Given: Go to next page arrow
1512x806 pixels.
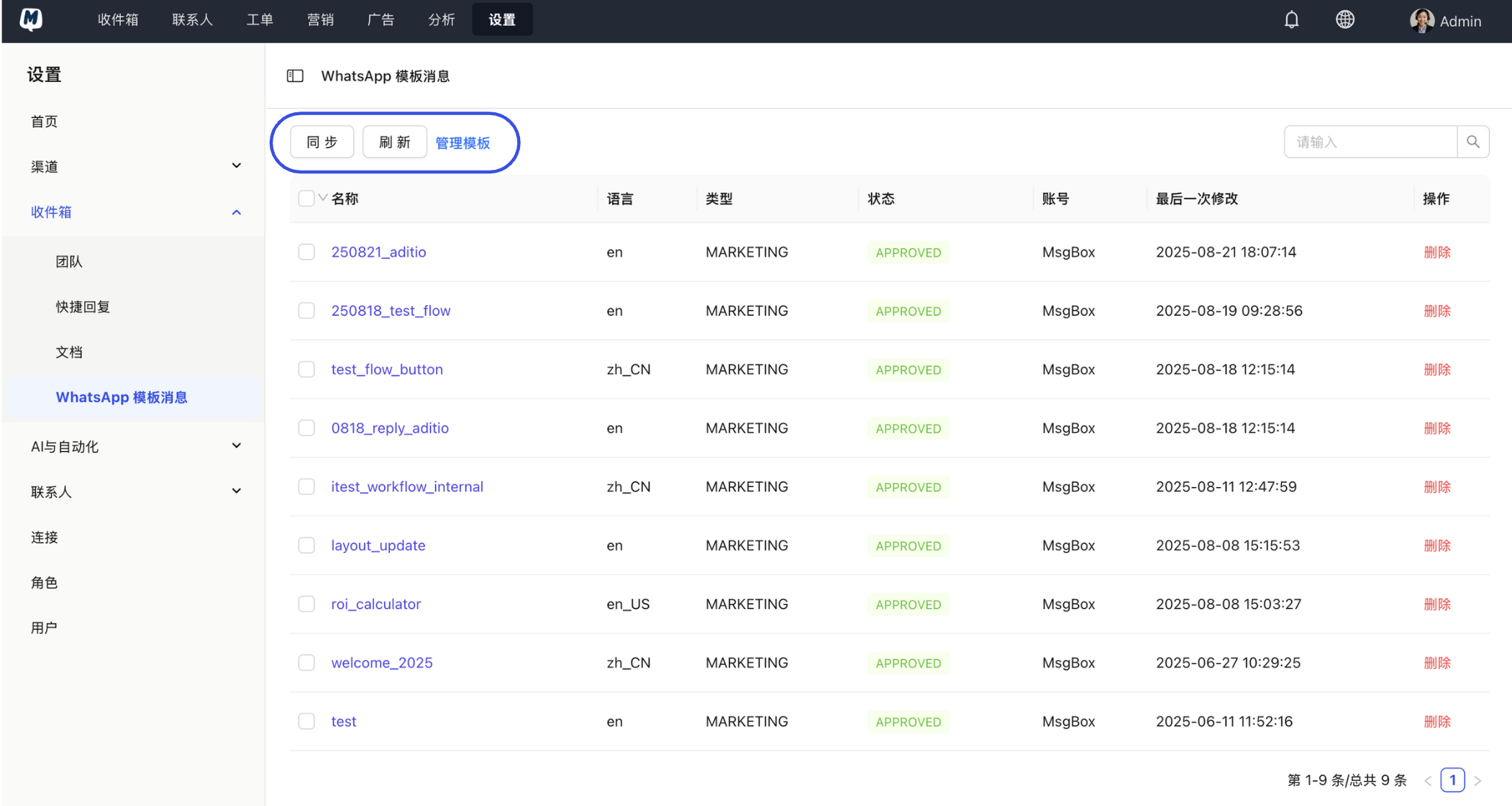Looking at the screenshot, I should tap(1477, 780).
